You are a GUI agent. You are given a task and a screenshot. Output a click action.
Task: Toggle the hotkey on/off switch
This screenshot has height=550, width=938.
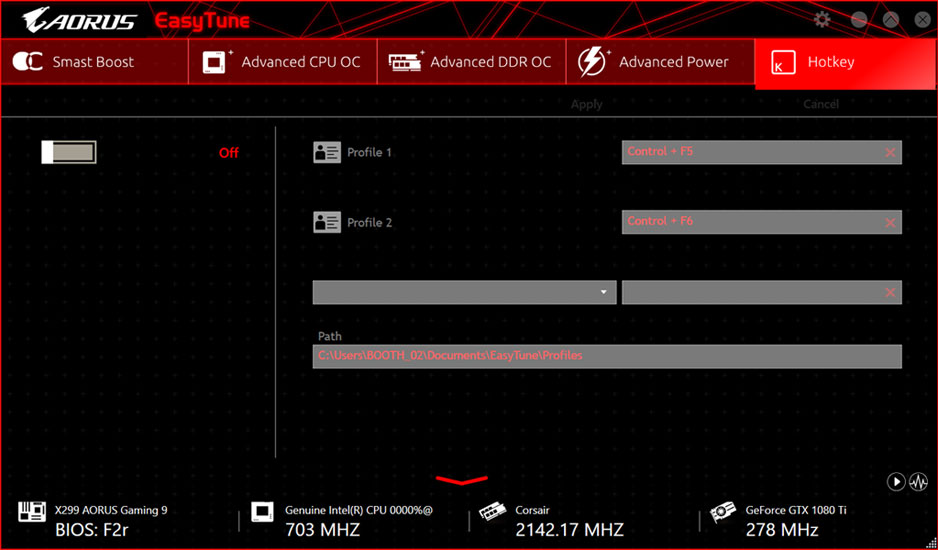point(69,152)
